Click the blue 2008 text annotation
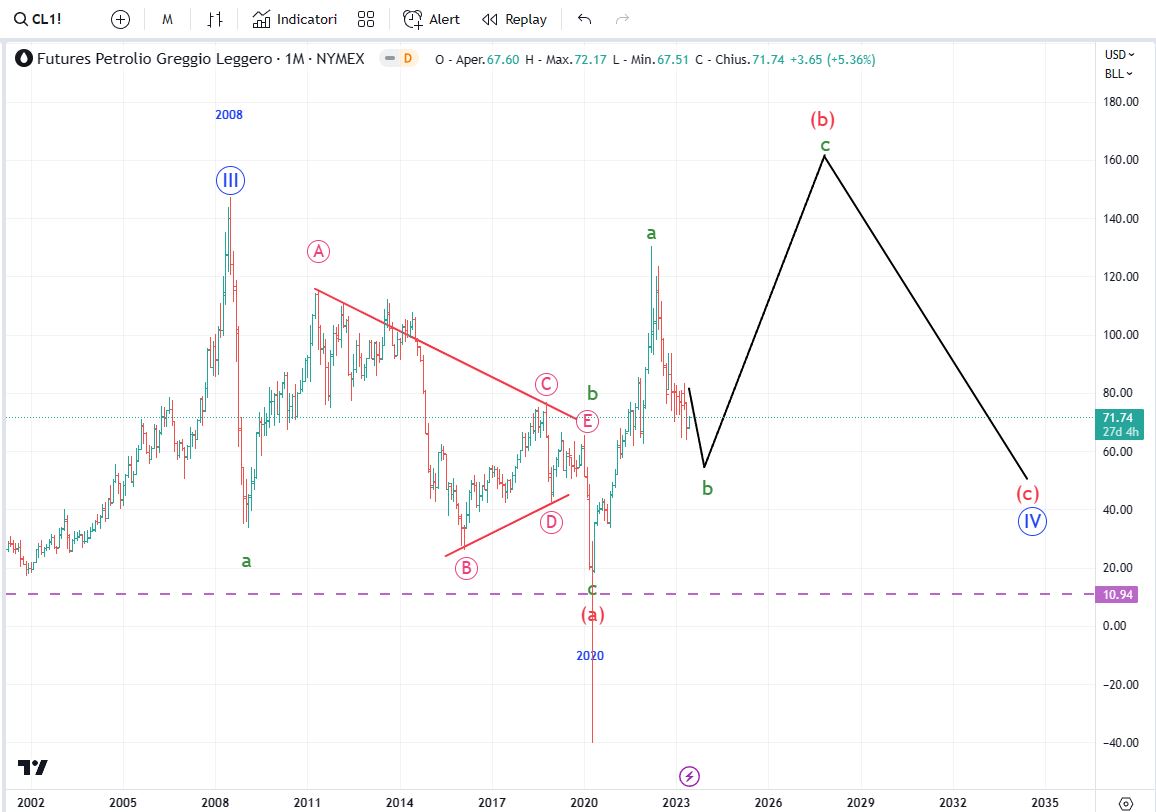Viewport: 1156px width, 812px height. point(229,114)
